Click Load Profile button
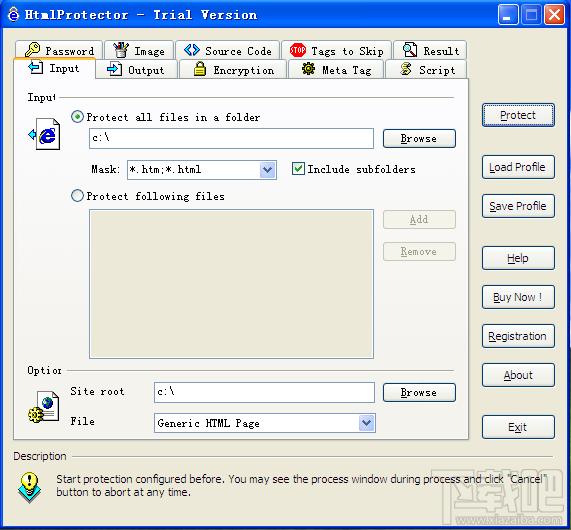This screenshot has width=571, height=530. click(518, 167)
